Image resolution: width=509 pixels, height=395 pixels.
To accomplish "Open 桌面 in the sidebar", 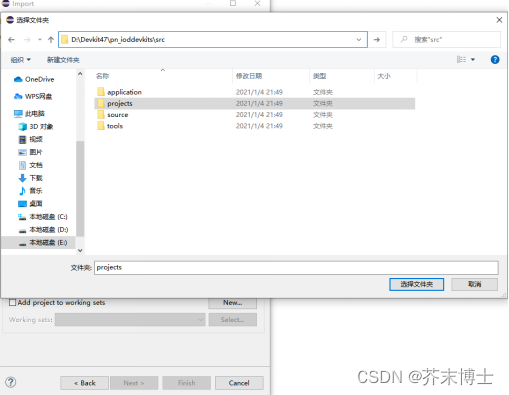I will 31,204.
